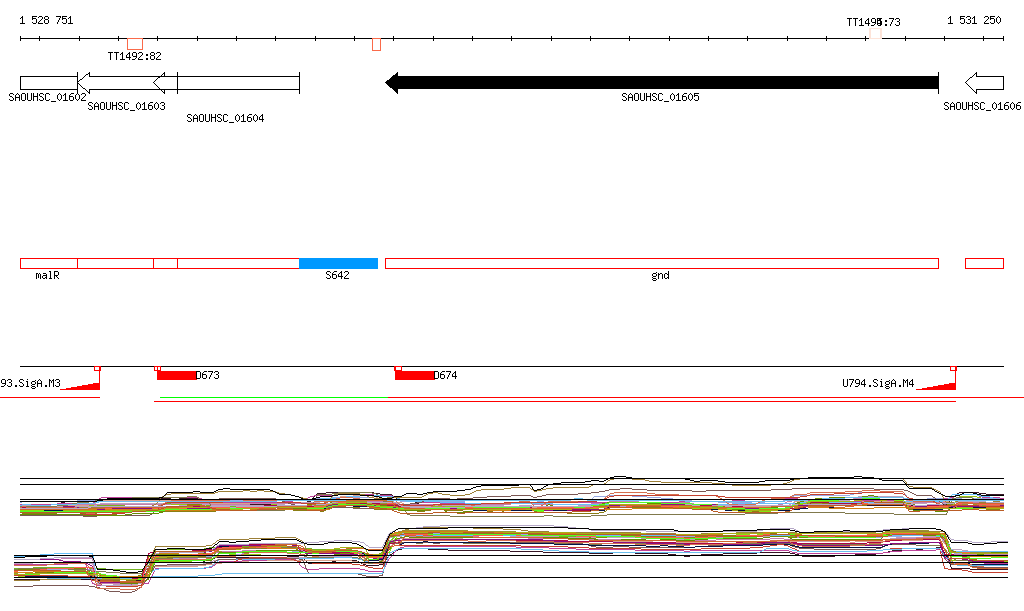Click the gnd gene name label

click(x=660, y=275)
